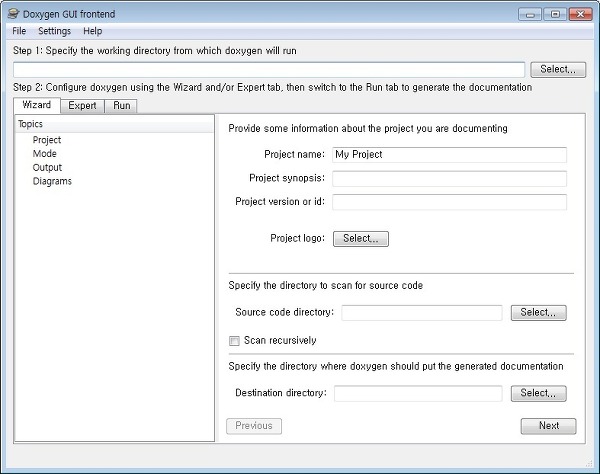Viewport: 600px width, 474px height.
Task: Select the Output topic
Action: (x=47, y=168)
